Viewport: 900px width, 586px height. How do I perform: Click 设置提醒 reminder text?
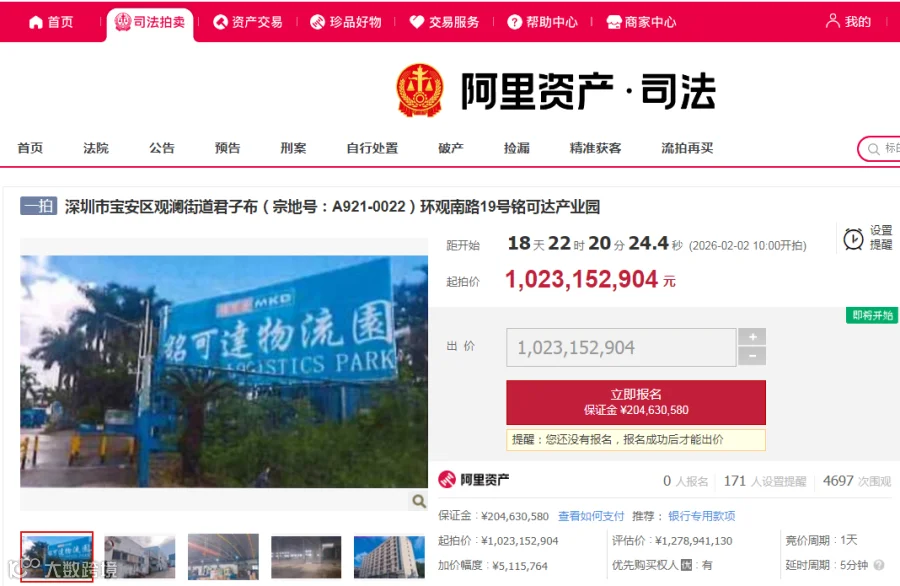point(881,237)
